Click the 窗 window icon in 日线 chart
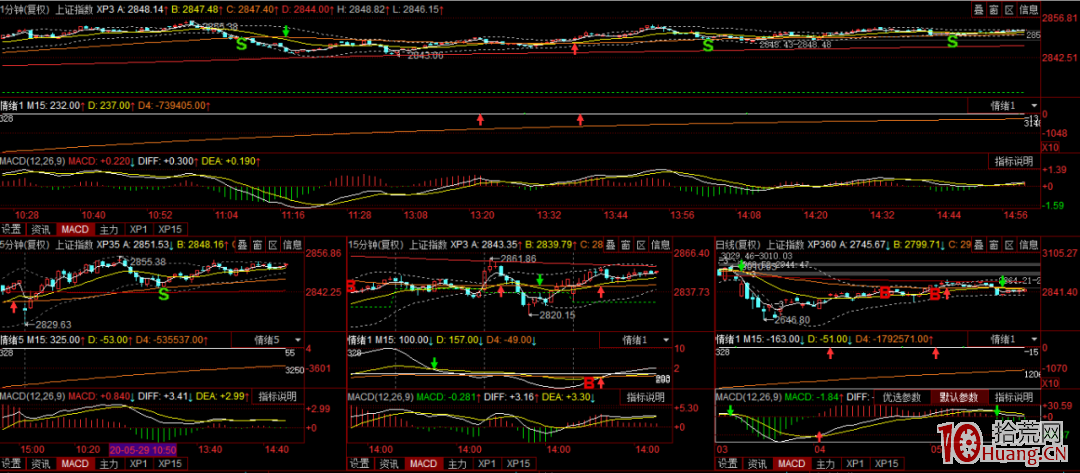The height and width of the screenshot is (473, 1080). click(x=994, y=244)
